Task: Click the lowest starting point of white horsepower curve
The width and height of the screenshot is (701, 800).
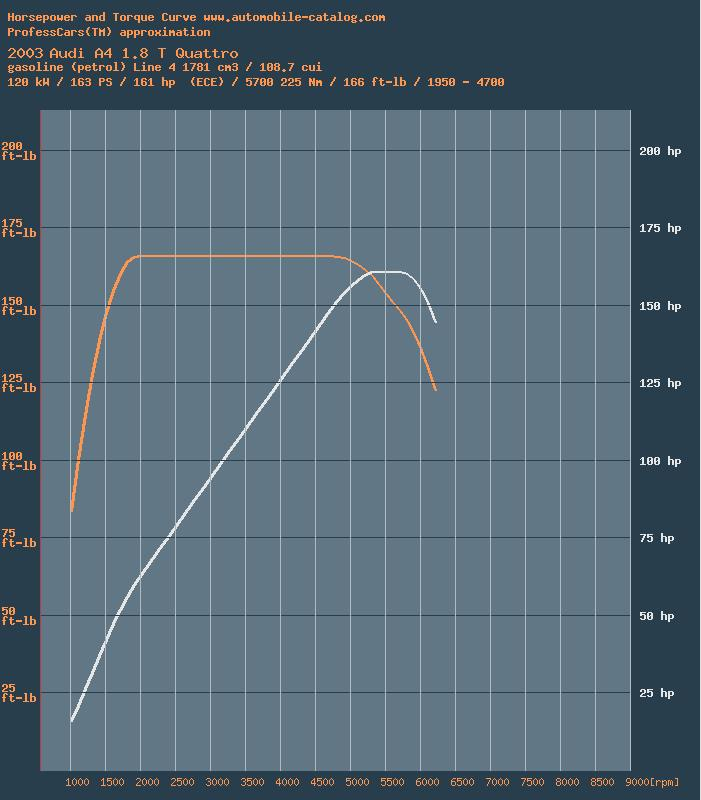Action: tap(72, 720)
